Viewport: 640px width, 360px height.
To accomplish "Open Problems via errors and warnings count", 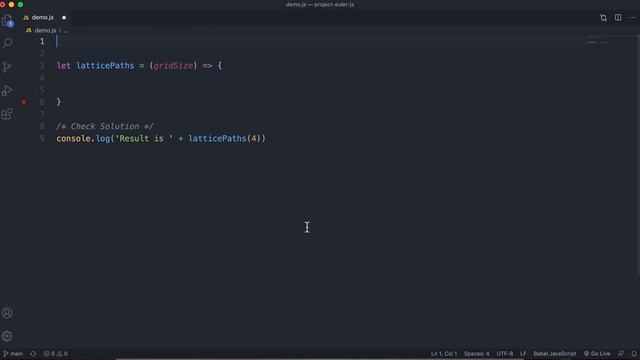I will click(56, 354).
